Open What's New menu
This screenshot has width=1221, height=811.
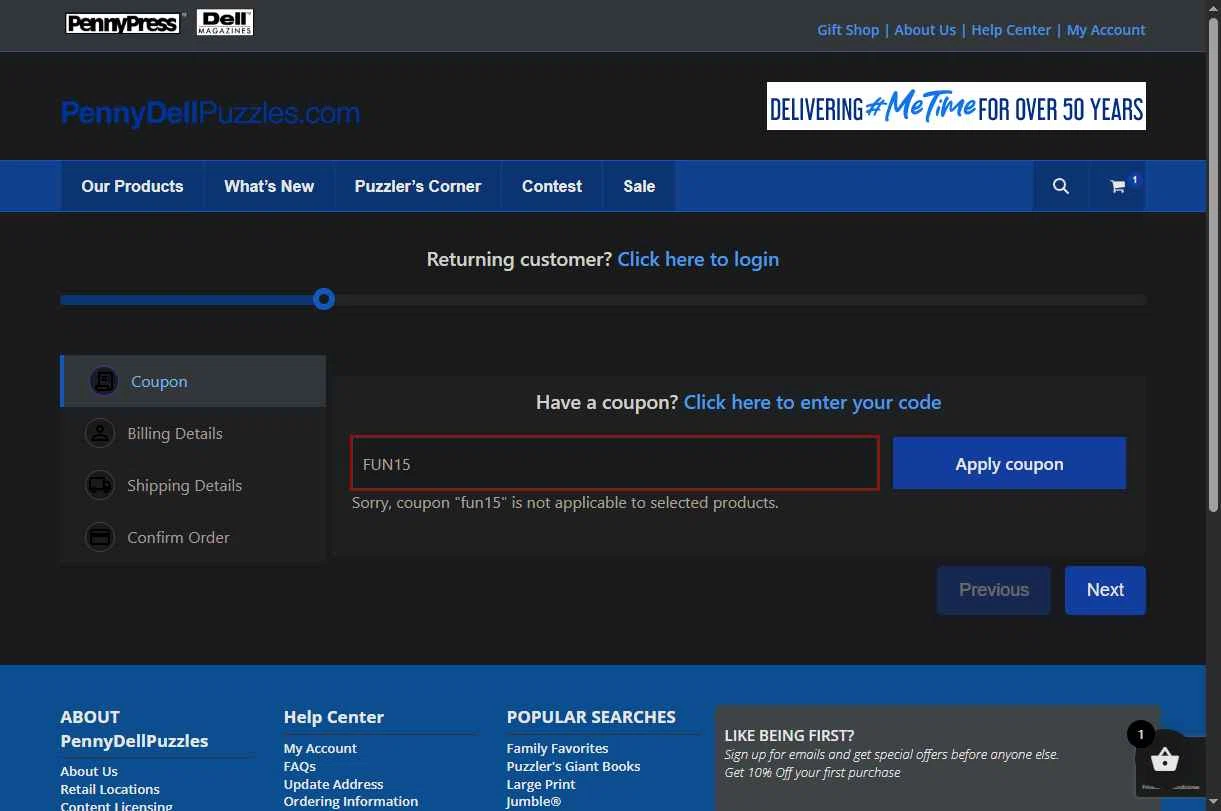click(x=269, y=186)
